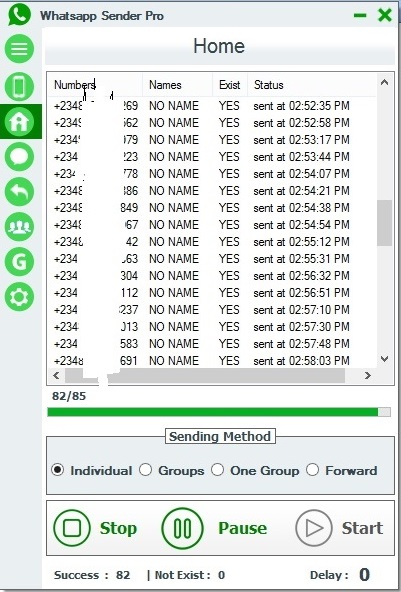
Task: Select row sent at 02:55:31 PM
Action: (212, 259)
